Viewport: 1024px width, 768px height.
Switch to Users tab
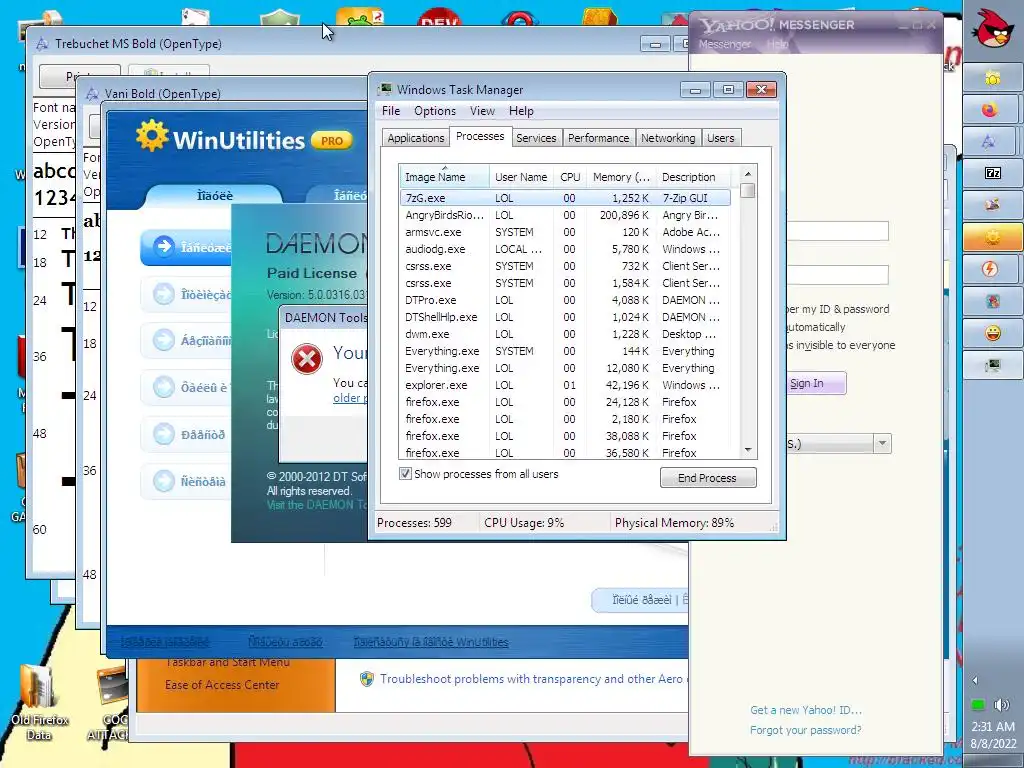(720, 138)
